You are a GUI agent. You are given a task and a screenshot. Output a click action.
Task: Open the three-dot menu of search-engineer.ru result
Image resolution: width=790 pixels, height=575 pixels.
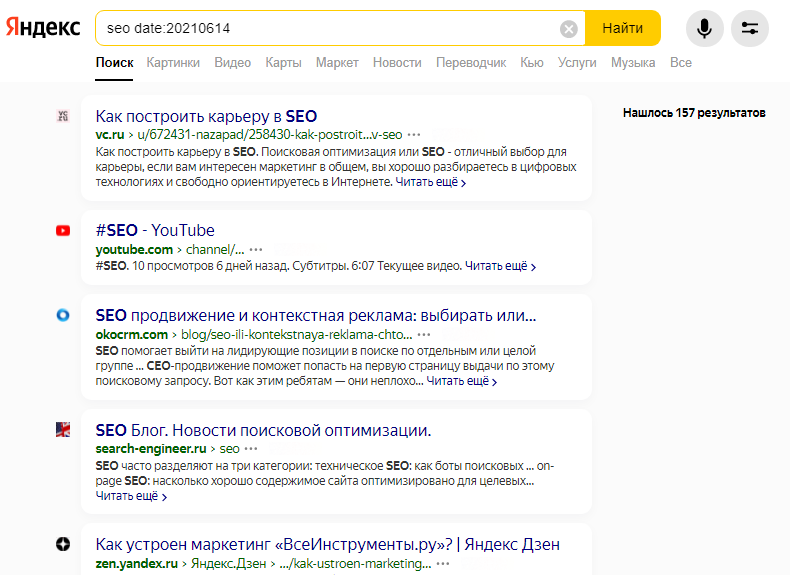[x=251, y=449]
